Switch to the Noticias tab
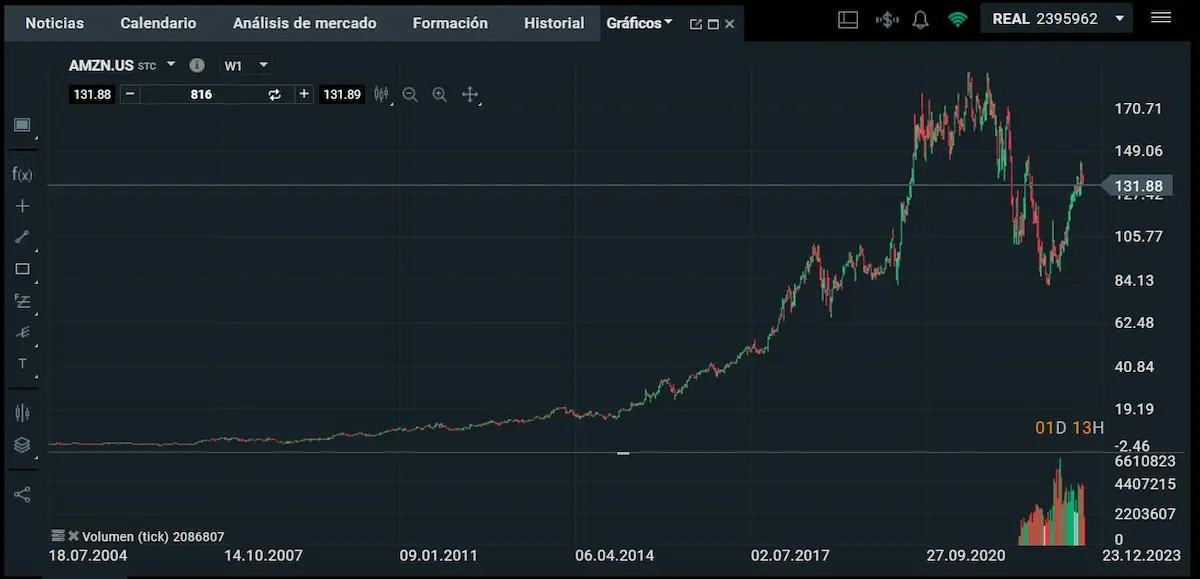The image size is (1200, 579). tap(55, 22)
